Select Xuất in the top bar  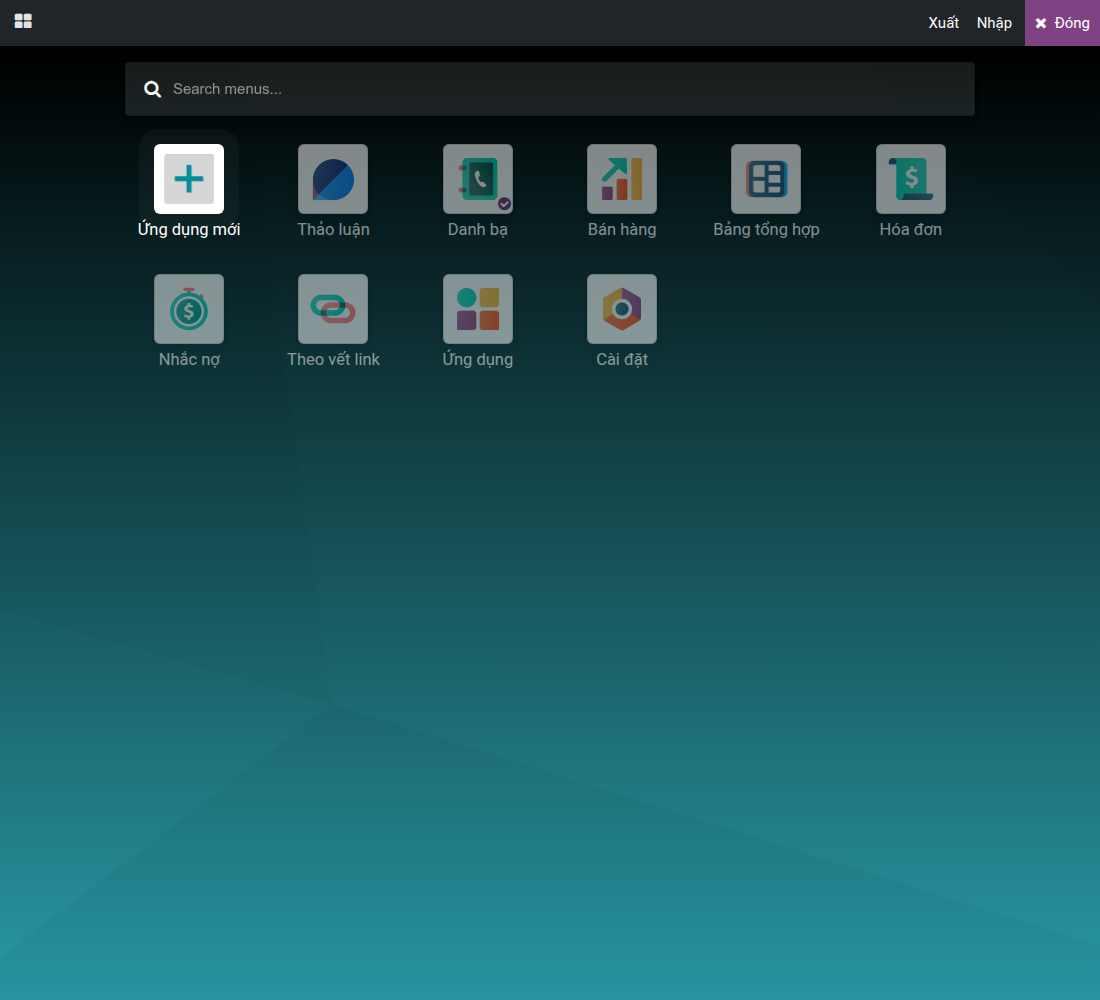click(x=944, y=22)
